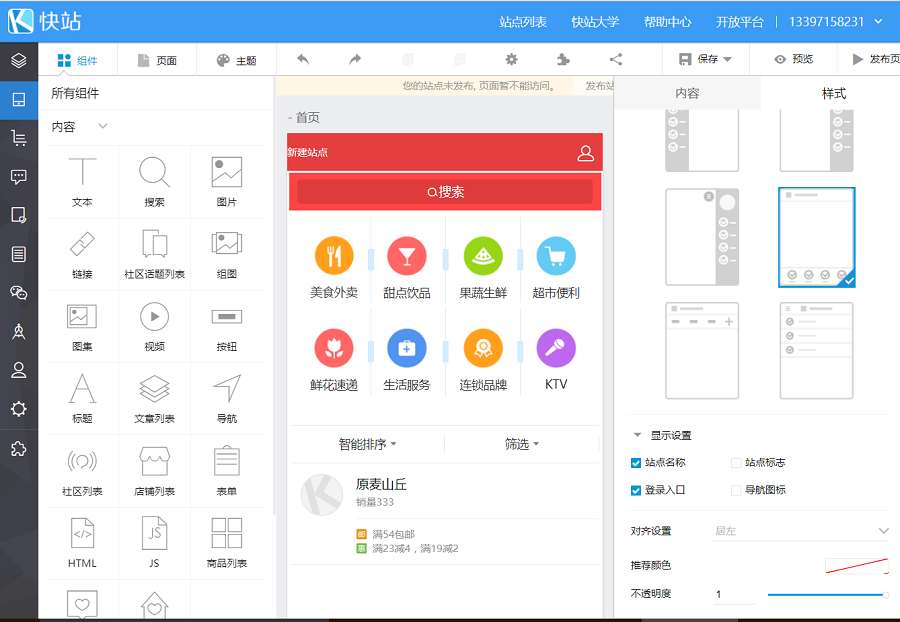This screenshot has width=900, height=622.
Task: Add the 视频 video component
Action: click(154, 326)
